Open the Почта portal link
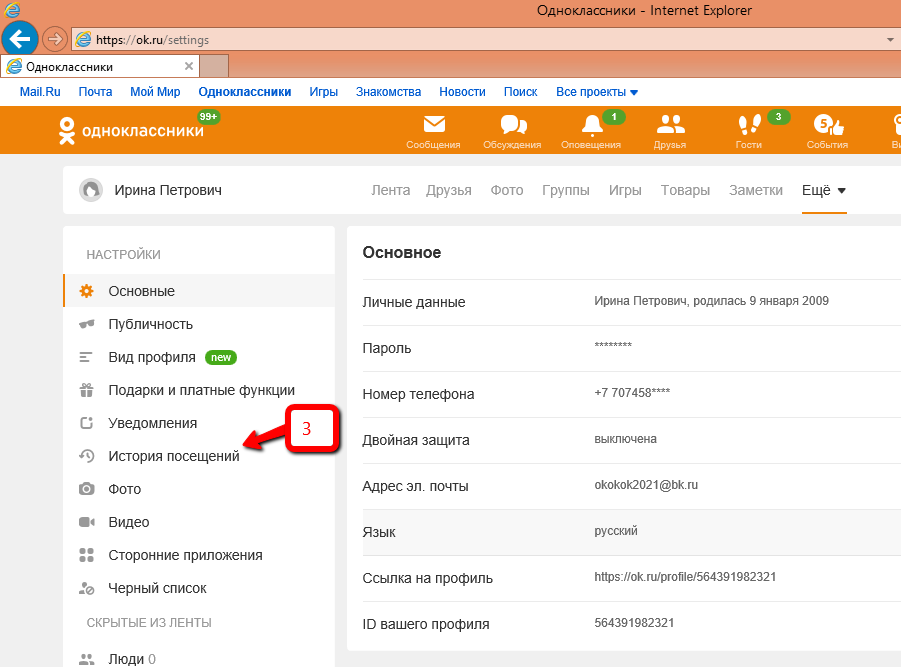This screenshot has width=901, height=667. (x=95, y=92)
